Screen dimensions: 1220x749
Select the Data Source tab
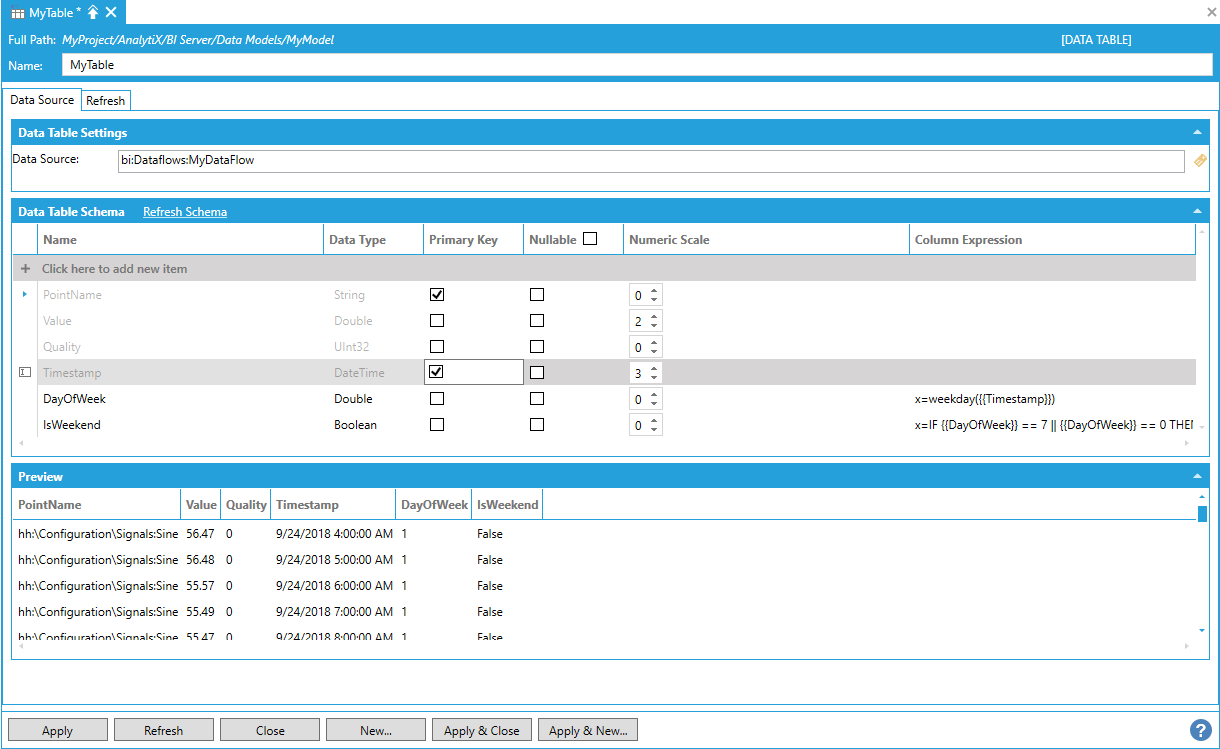(x=42, y=100)
